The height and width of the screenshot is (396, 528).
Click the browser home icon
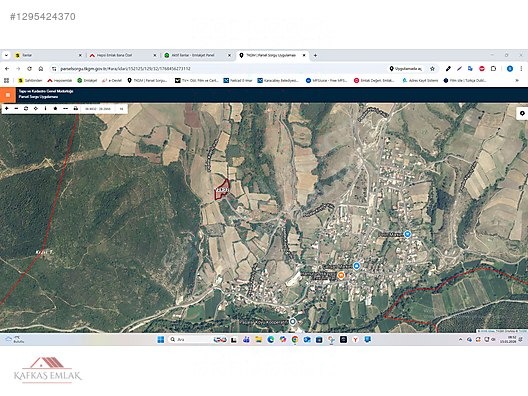[x=41, y=69]
